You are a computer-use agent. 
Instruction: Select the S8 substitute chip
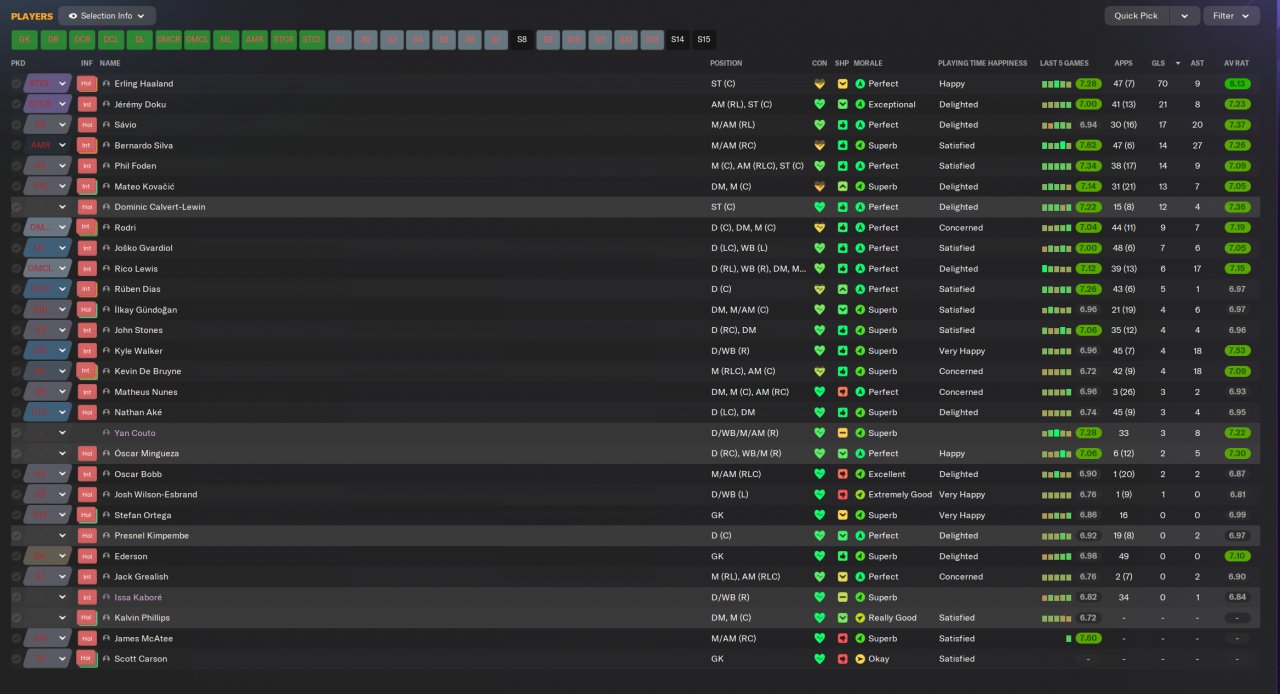point(522,40)
